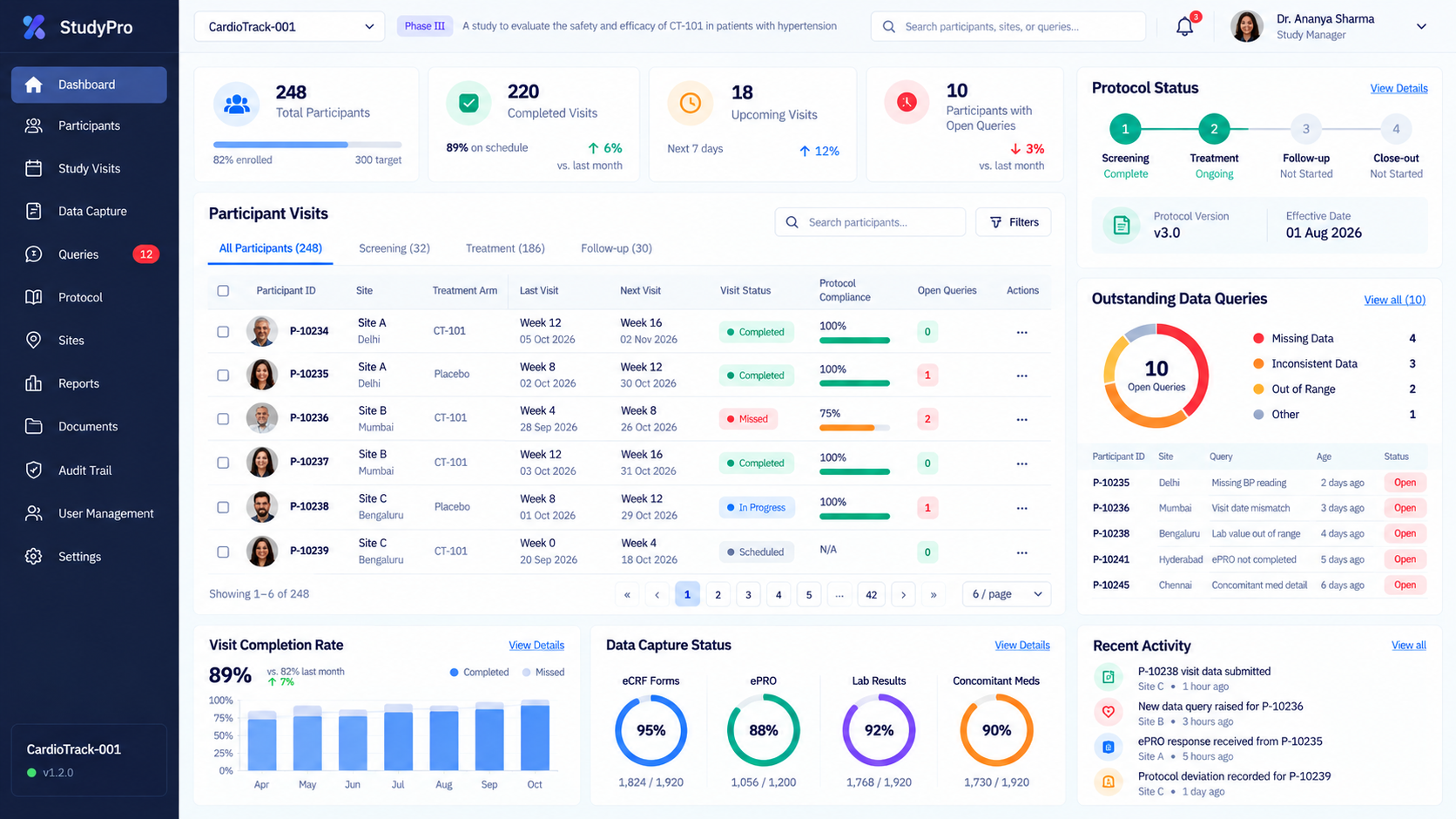Viewport: 1456px width, 819px height.
Task: Check the box for P-10239
Action: (223, 552)
